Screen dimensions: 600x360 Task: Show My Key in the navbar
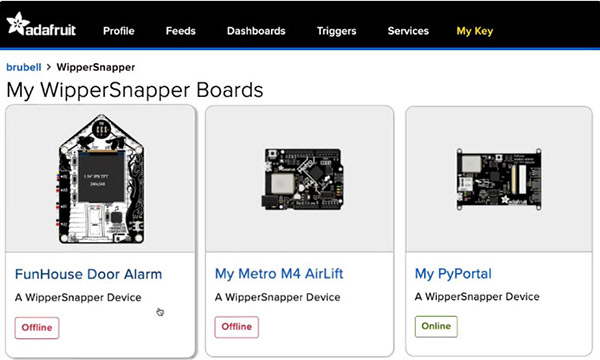pos(474,31)
